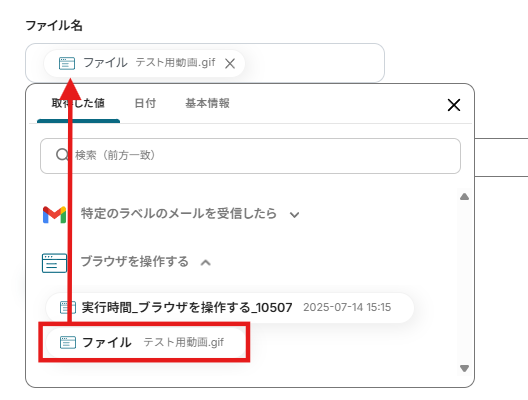This screenshot has width=528, height=400.
Task: Close the value picker panel
Action: 454,105
